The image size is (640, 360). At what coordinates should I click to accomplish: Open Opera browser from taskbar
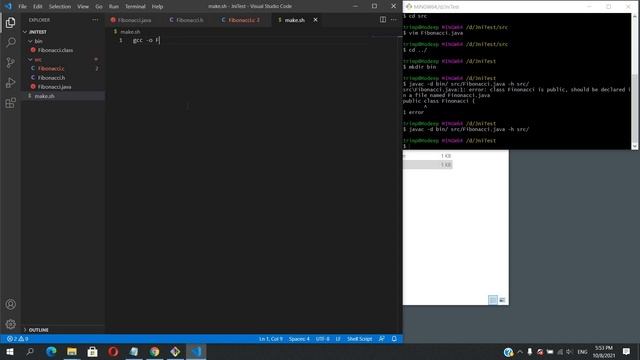[x=113, y=351]
